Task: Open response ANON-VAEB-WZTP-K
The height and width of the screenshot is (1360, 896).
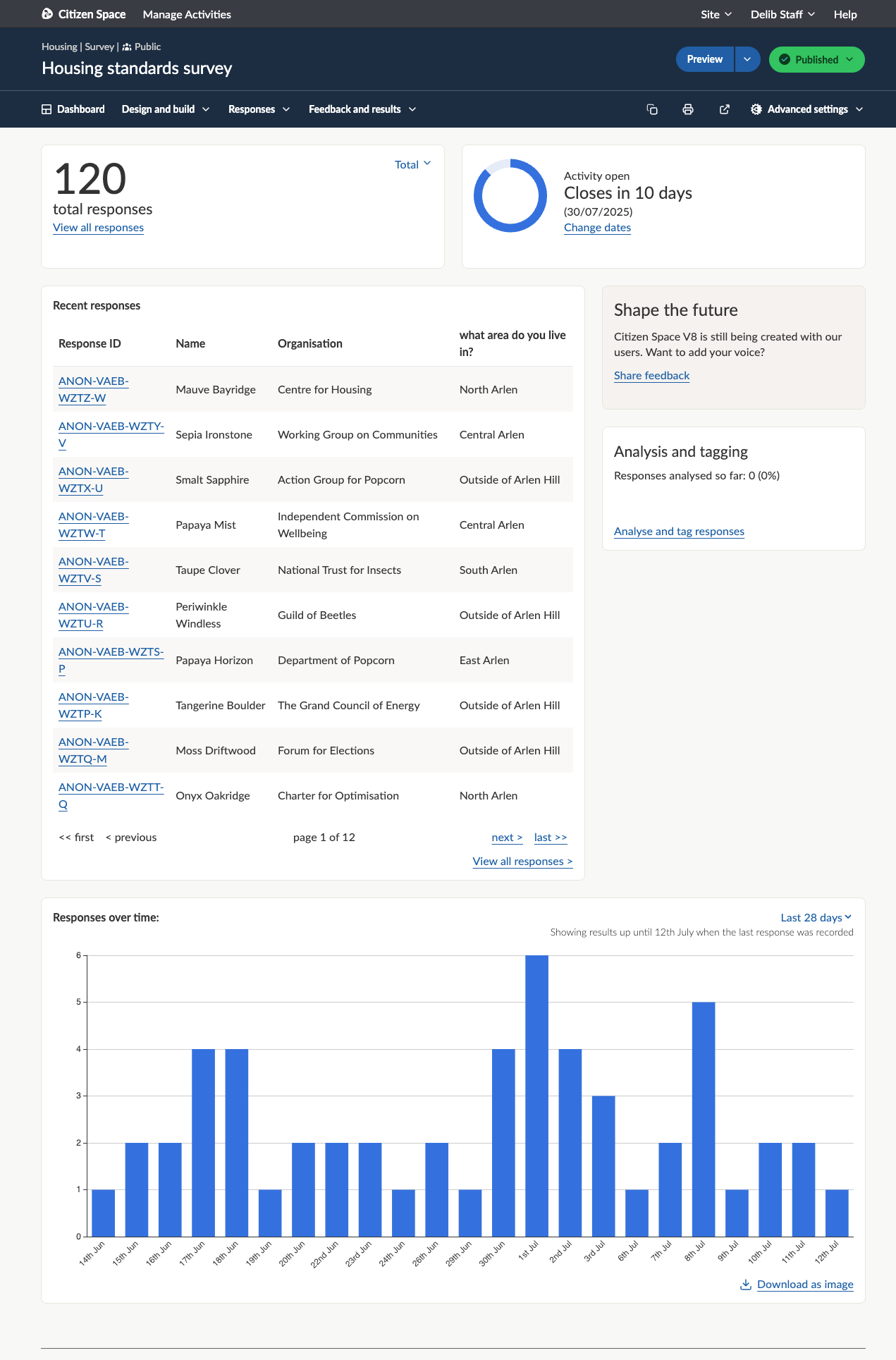Action: [x=93, y=705]
